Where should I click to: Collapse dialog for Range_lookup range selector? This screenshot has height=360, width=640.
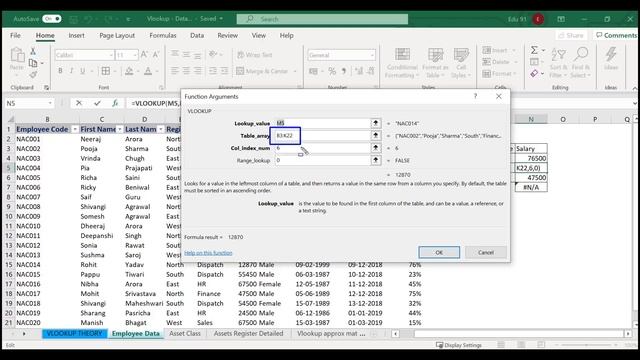(376, 160)
